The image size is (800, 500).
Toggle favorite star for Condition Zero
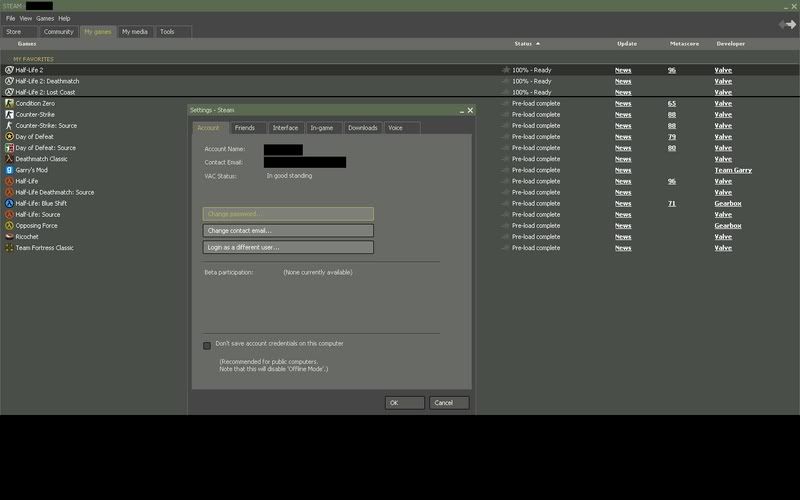(x=506, y=103)
